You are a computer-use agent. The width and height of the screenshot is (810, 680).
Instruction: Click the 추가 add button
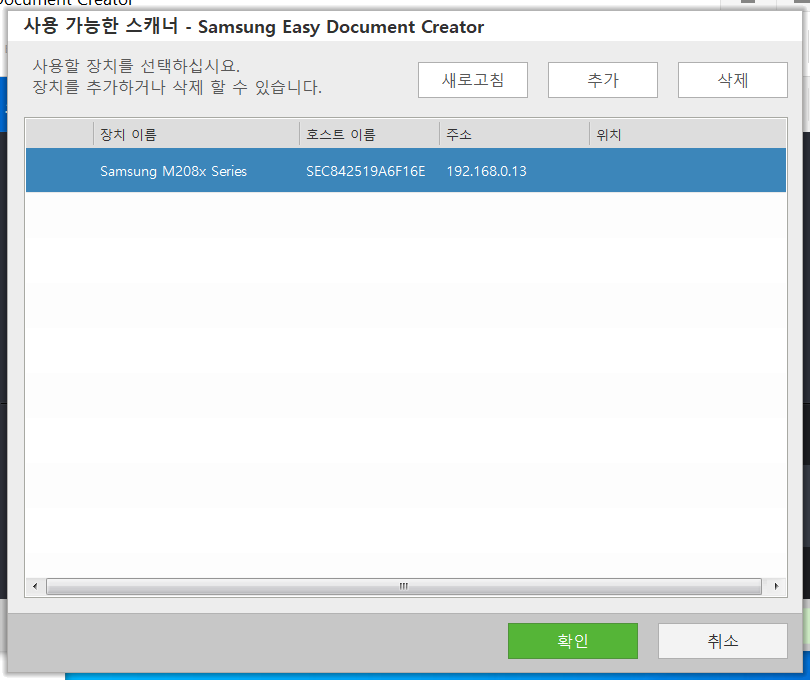pyautogui.click(x=603, y=80)
